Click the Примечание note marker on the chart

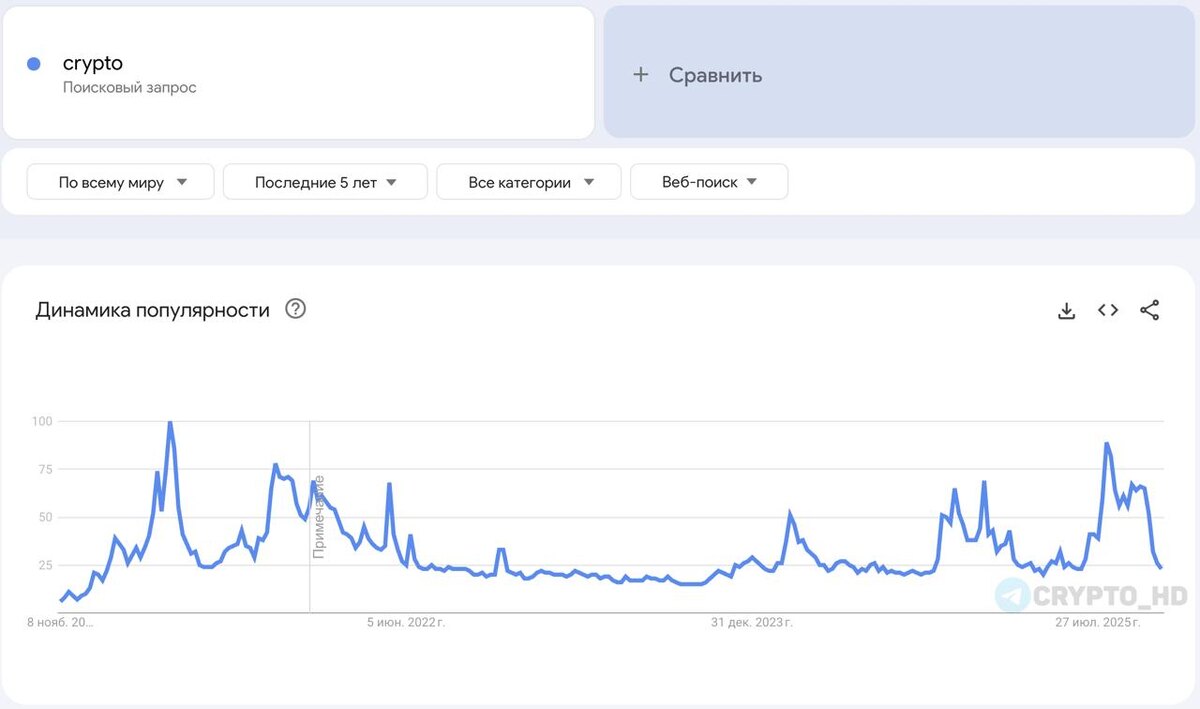point(319,516)
